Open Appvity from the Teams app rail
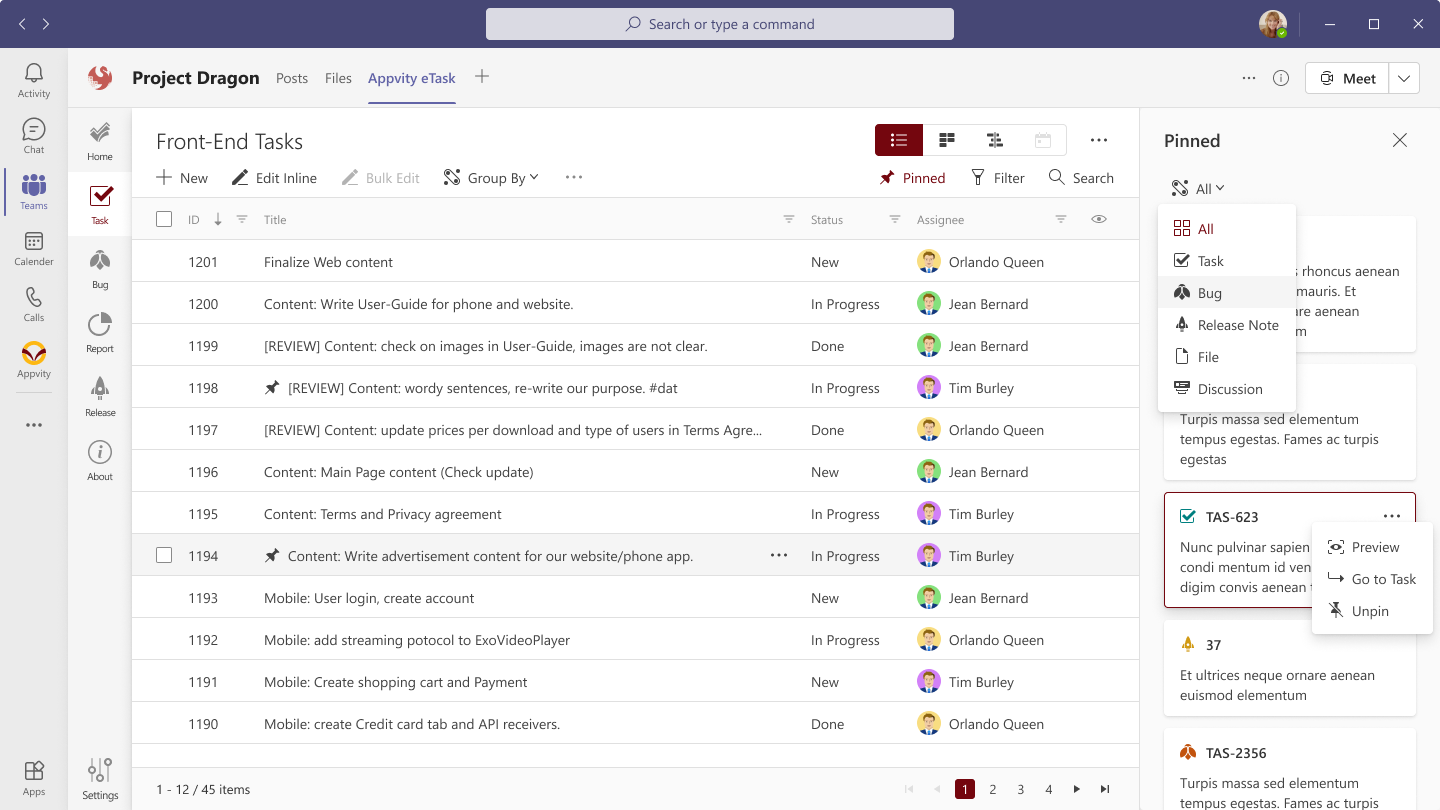 33,360
